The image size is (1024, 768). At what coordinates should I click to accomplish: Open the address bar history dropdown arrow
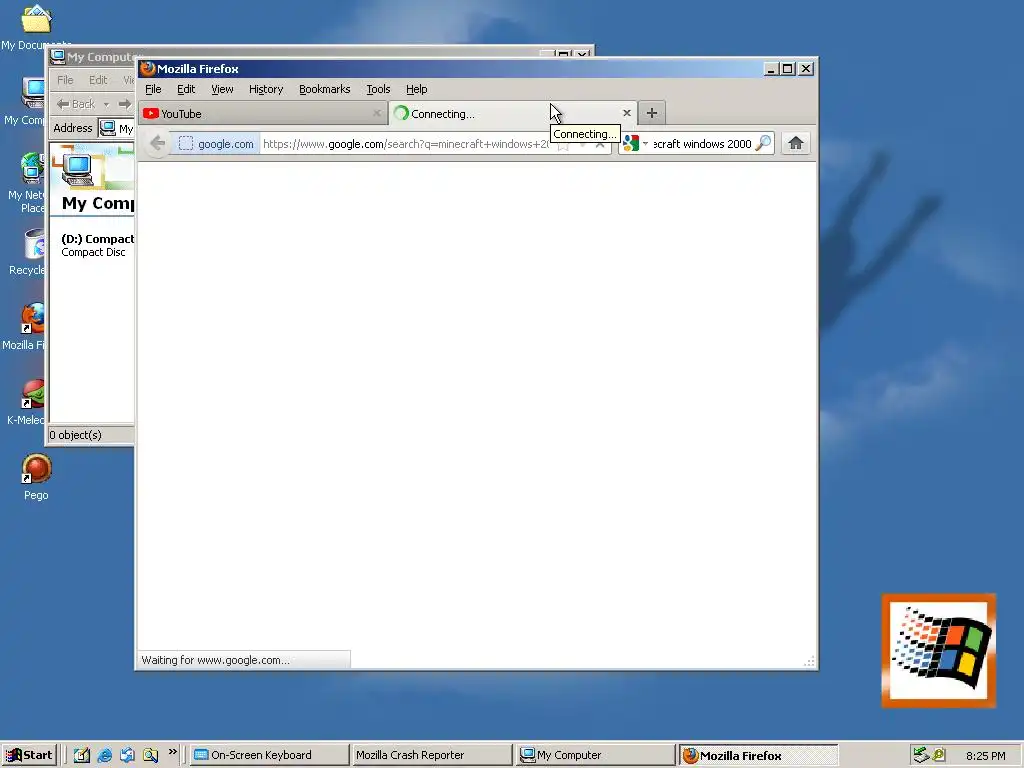pos(582,145)
